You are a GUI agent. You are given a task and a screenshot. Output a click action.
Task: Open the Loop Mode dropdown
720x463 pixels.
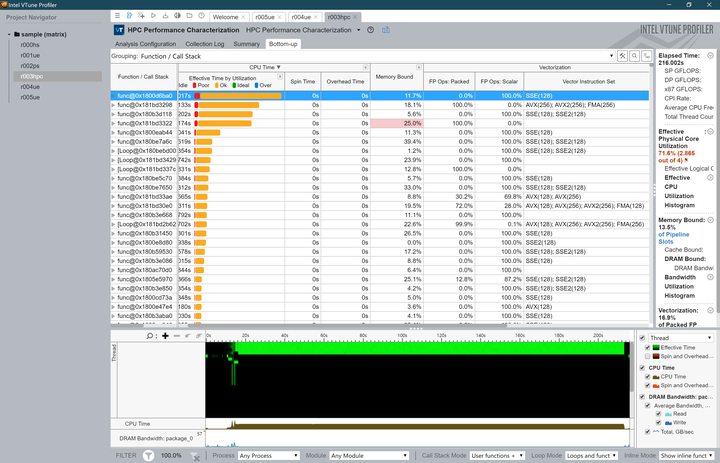click(591, 456)
